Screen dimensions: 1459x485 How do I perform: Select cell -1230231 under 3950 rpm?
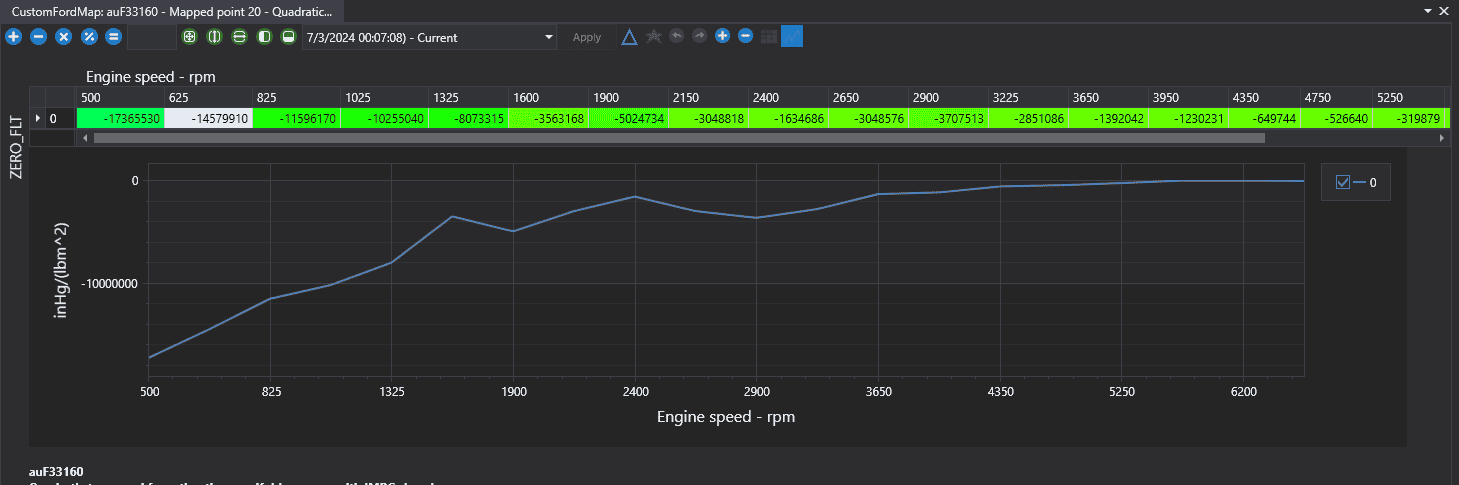tap(1188, 118)
